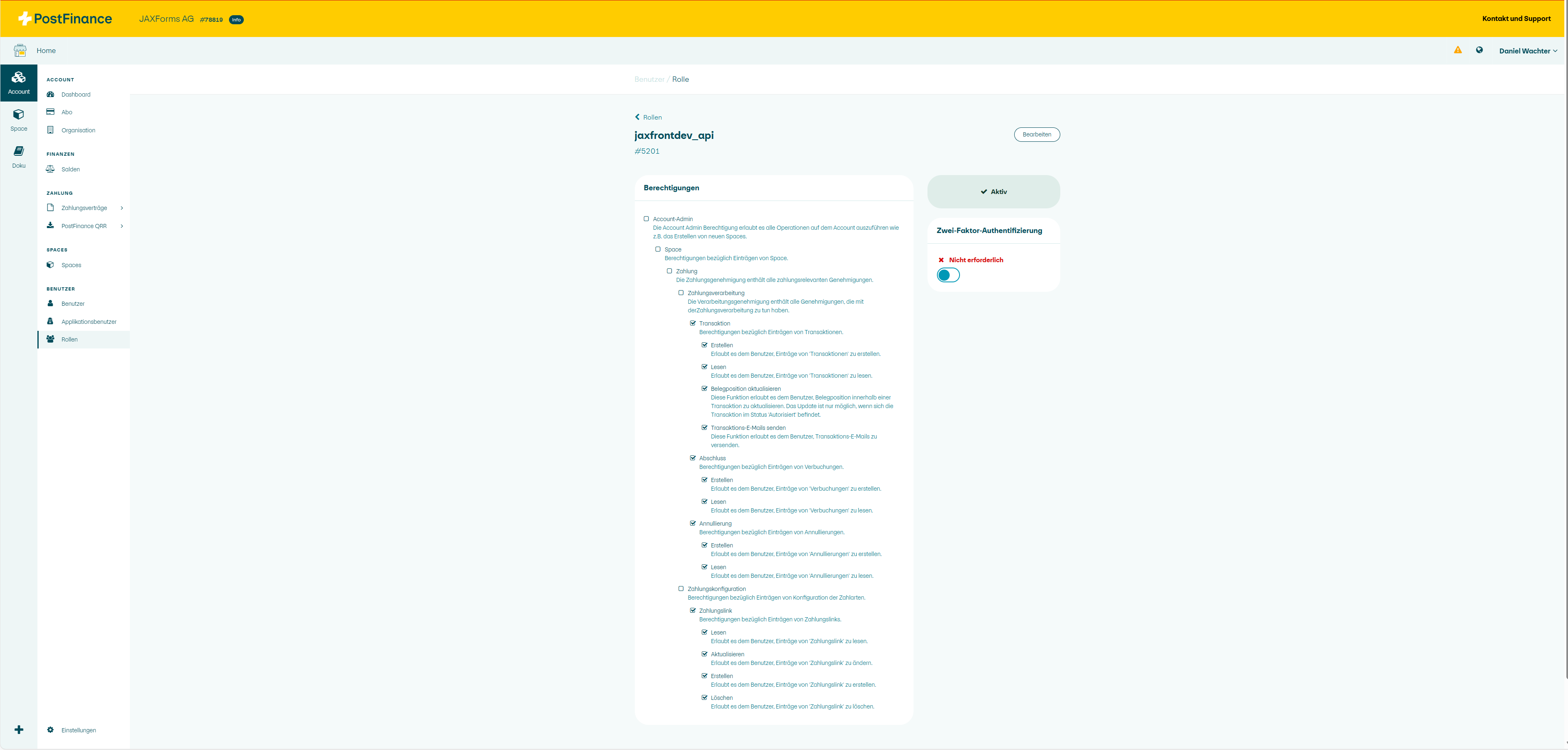Click the plus icon at bottom left
Image resolution: width=1568 pixels, height=750 pixels.
19,729
